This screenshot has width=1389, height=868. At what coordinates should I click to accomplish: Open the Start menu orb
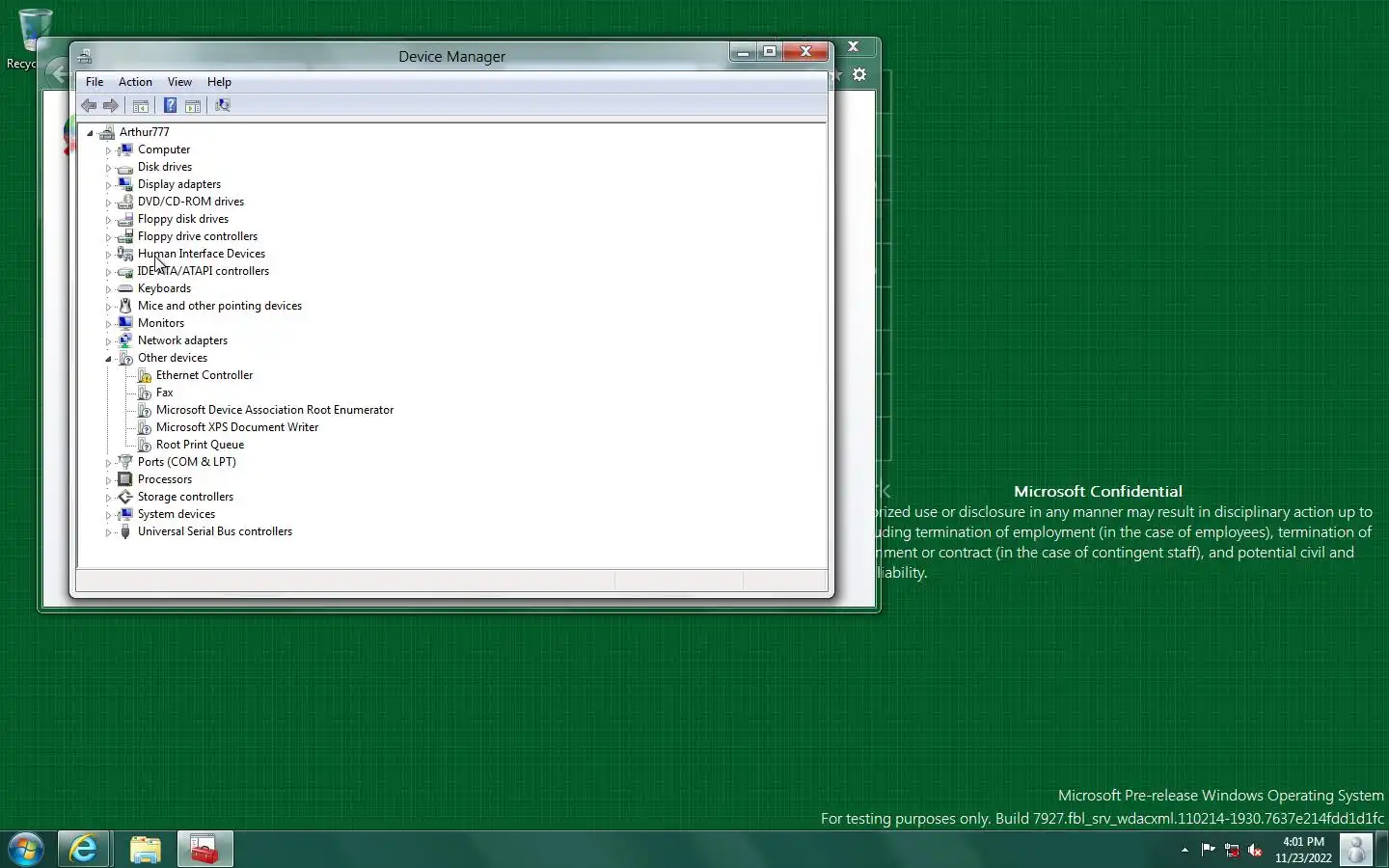click(26, 850)
